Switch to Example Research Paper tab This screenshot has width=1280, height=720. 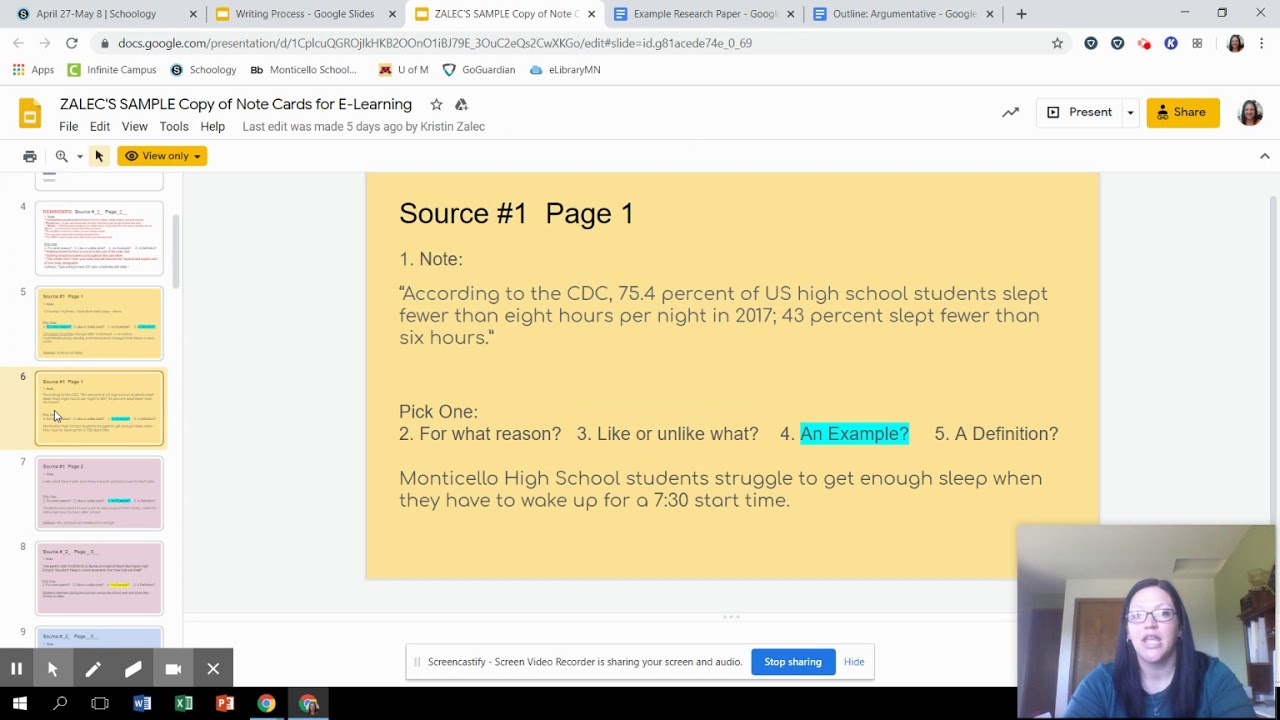[705, 14]
